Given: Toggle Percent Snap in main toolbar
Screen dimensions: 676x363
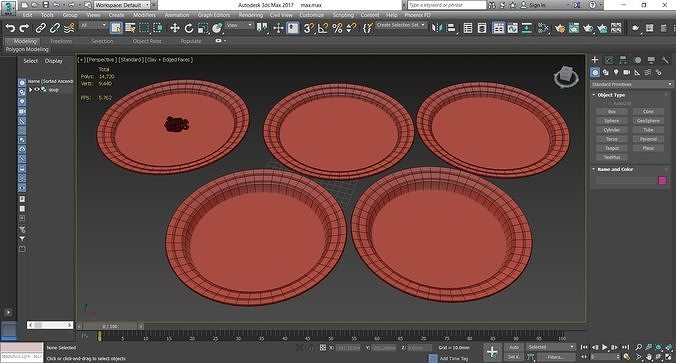Looking at the screenshot, I should click(337, 28).
